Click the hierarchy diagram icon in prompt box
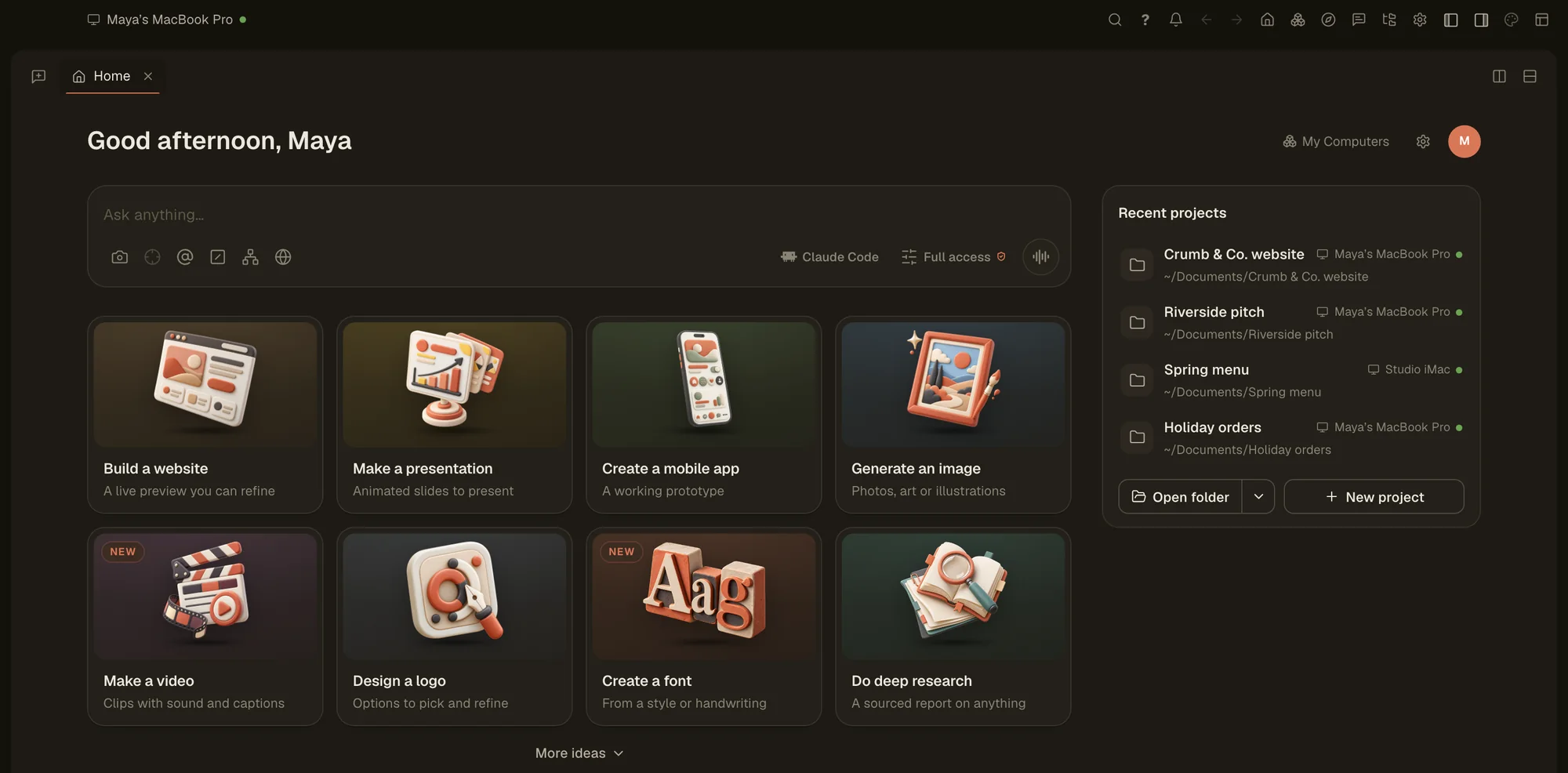The height and width of the screenshot is (773, 1568). [250, 257]
